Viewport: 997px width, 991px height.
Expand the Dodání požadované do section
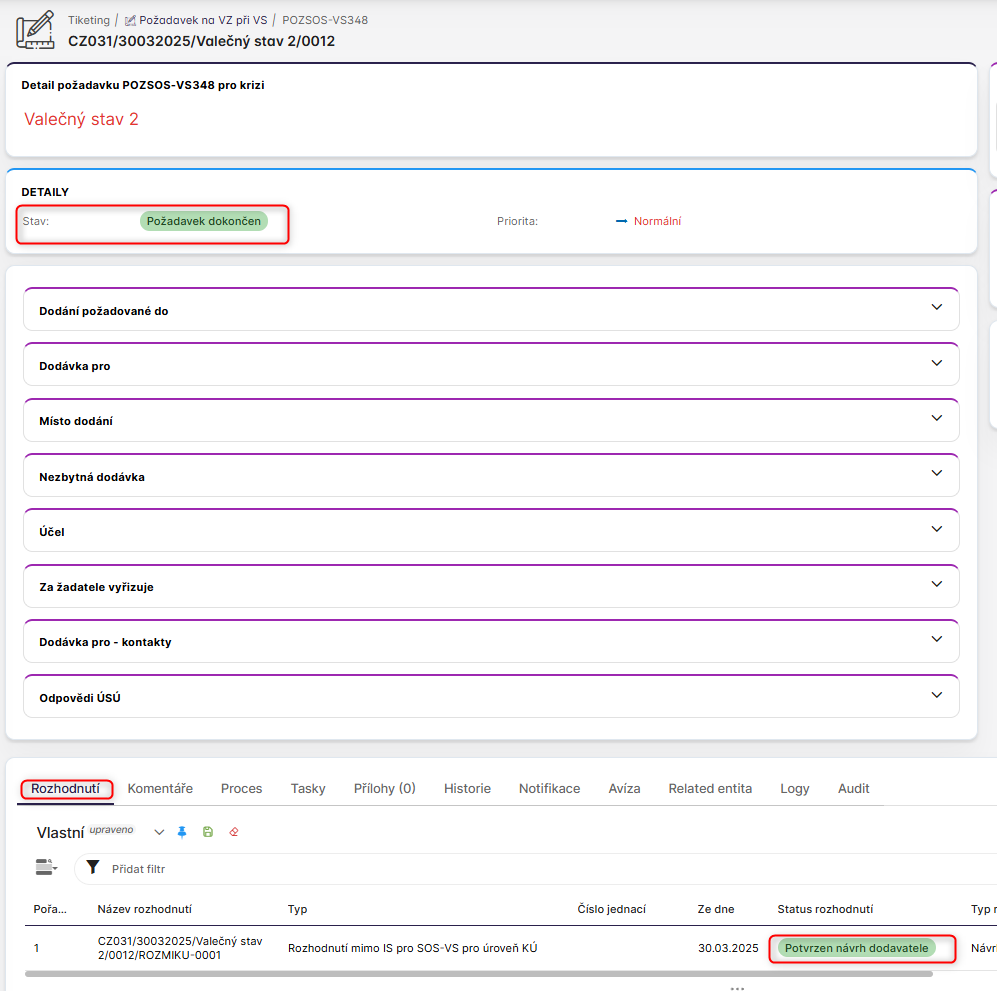pyautogui.click(x=936, y=308)
